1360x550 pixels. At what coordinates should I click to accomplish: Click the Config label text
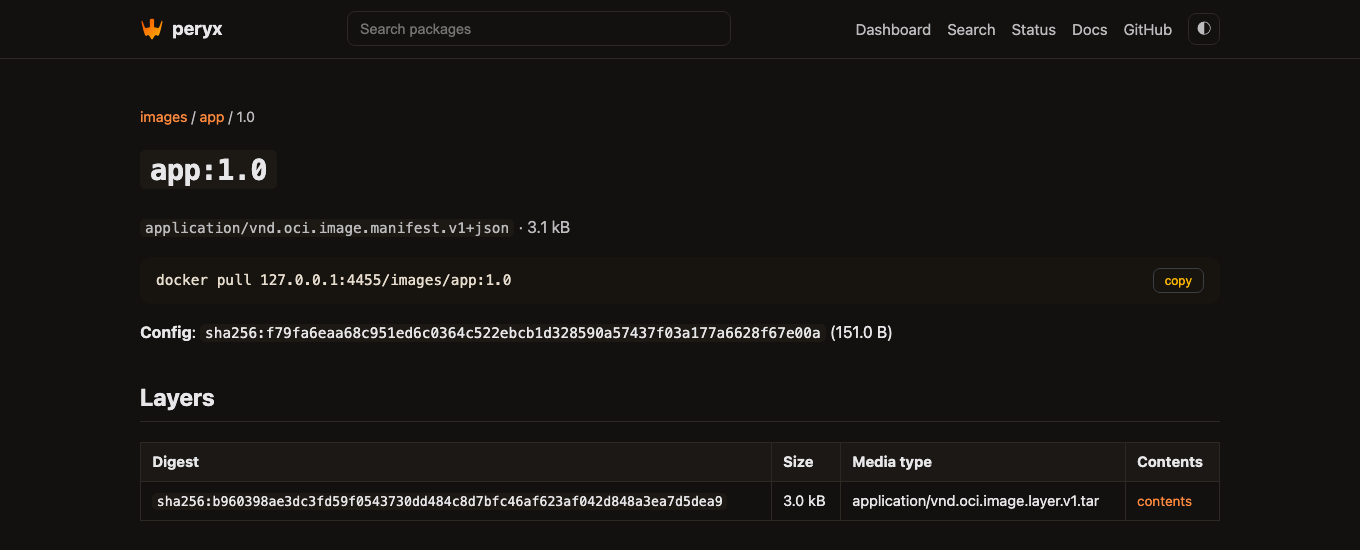point(168,332)
